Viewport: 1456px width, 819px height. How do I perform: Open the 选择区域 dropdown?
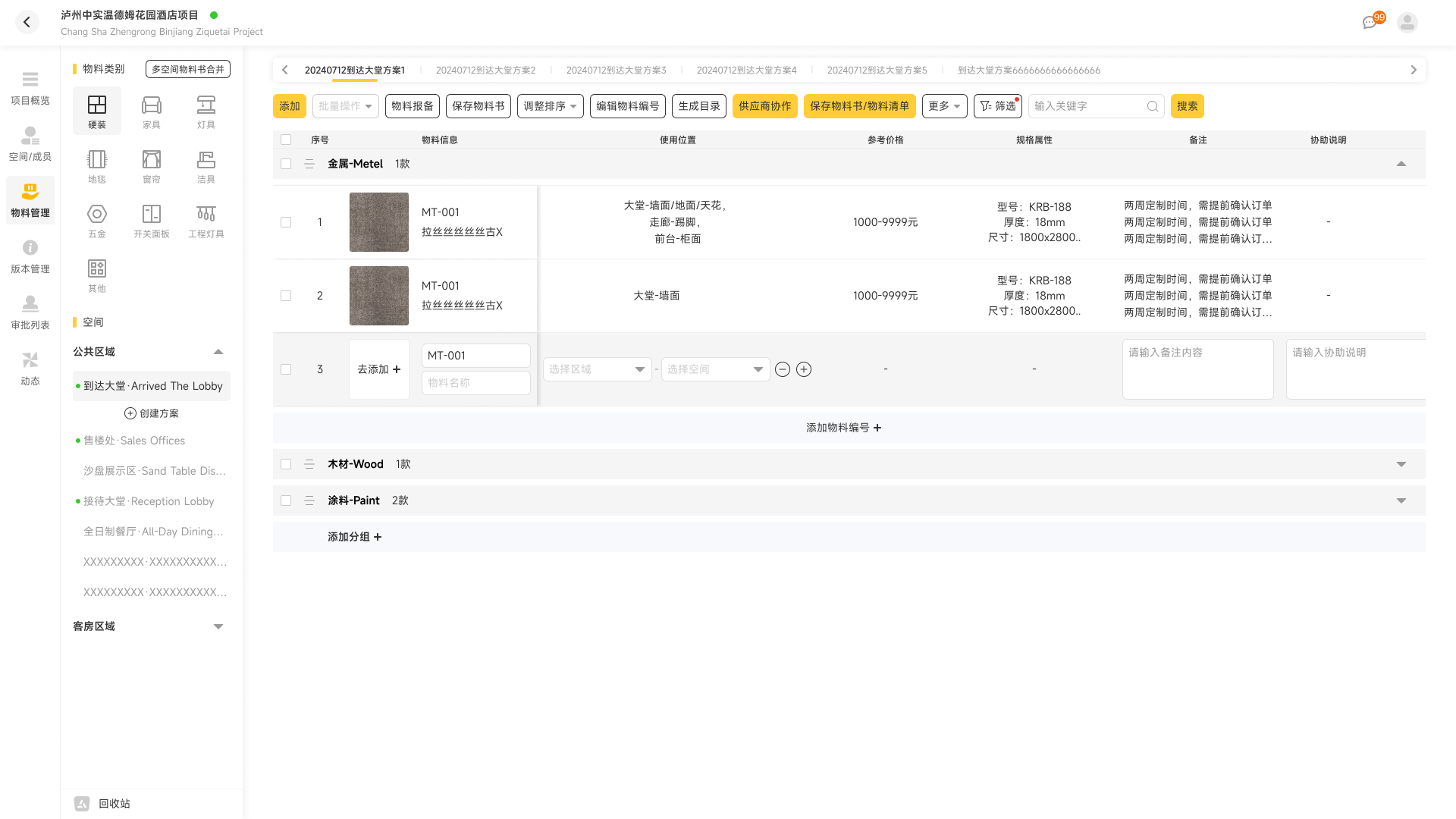pos(597,369)
